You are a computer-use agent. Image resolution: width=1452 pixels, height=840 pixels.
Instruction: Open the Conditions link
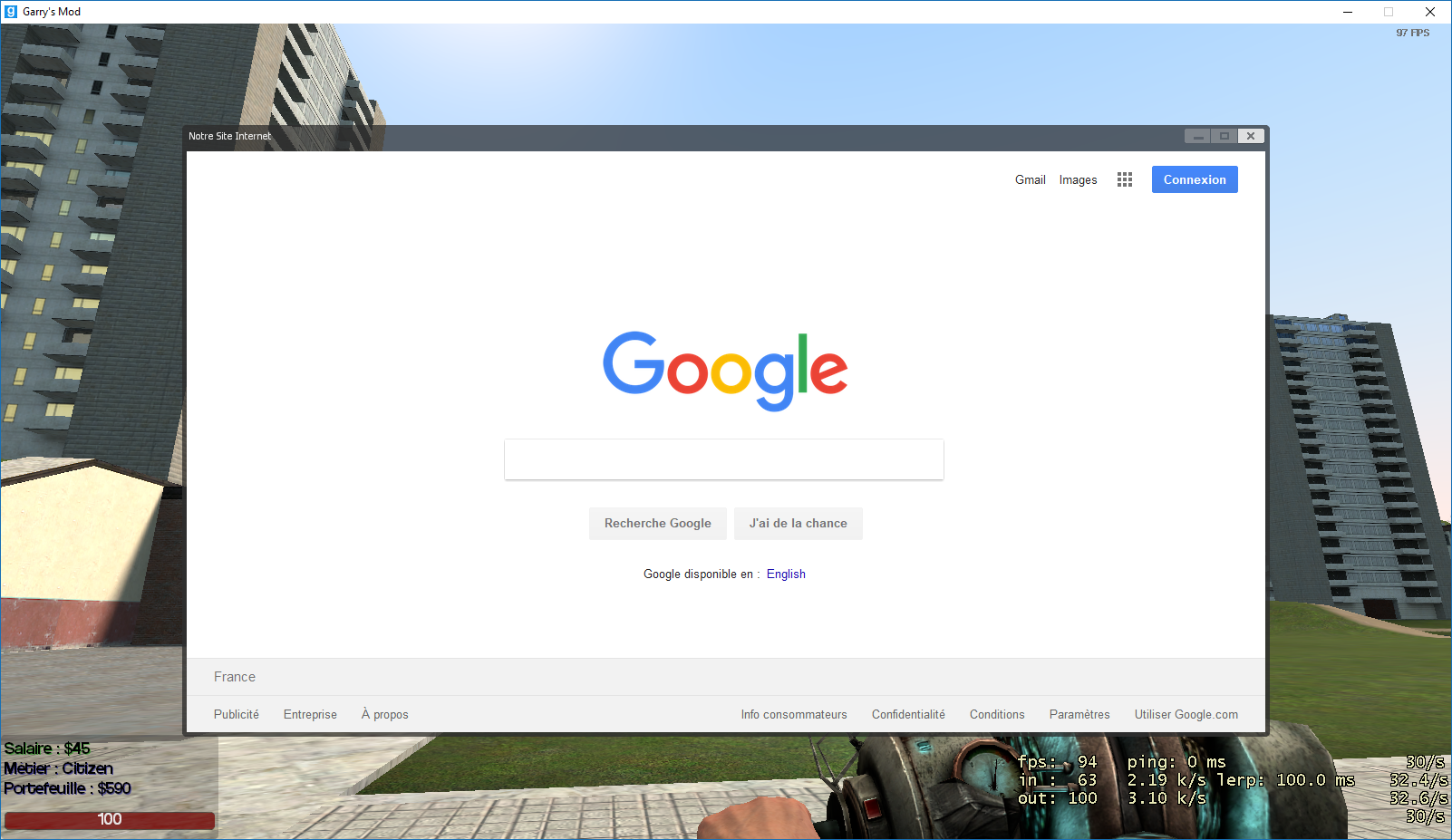(997, 714)
